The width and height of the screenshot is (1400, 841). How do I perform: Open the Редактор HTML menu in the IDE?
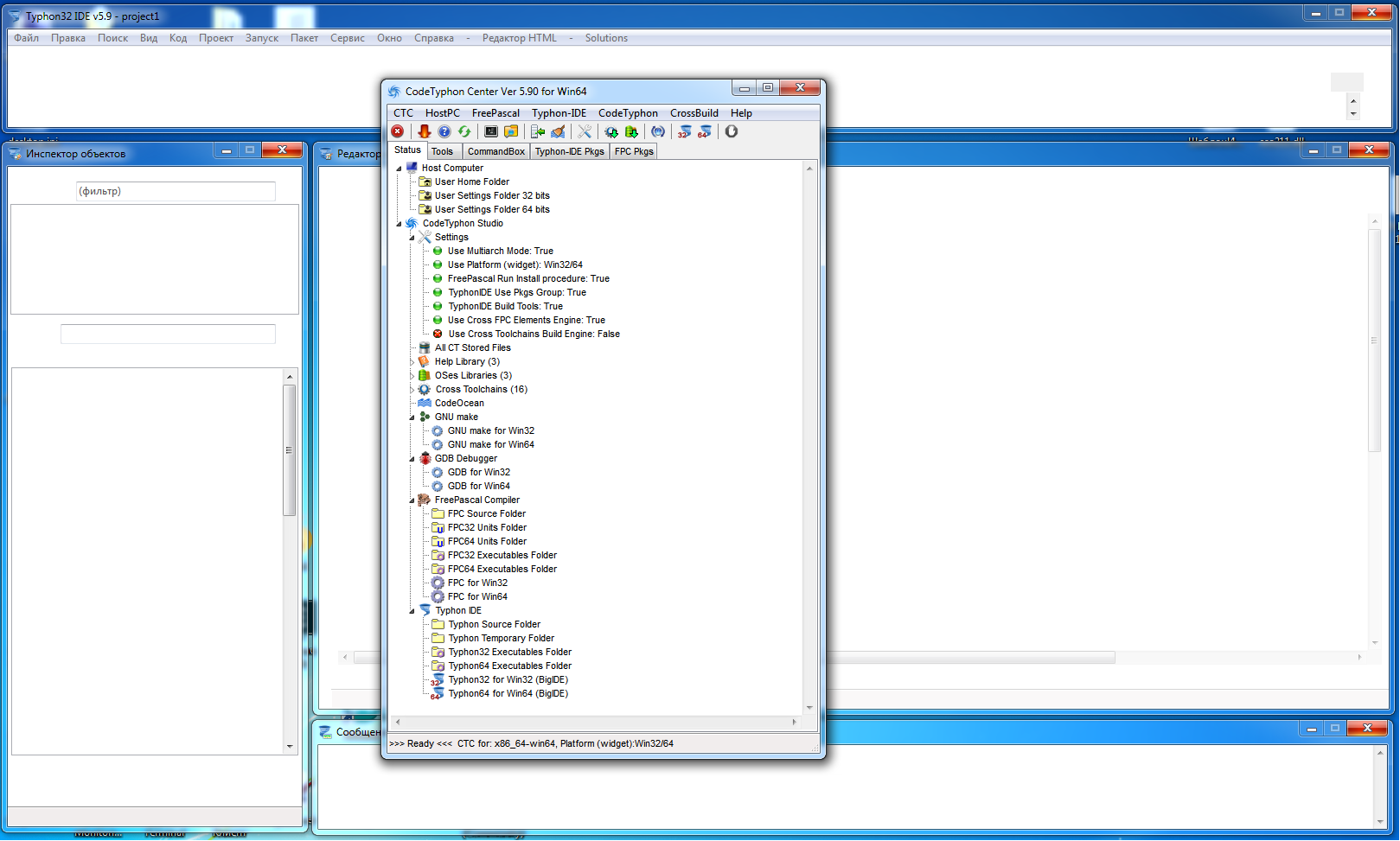click(x=520, y=38)
